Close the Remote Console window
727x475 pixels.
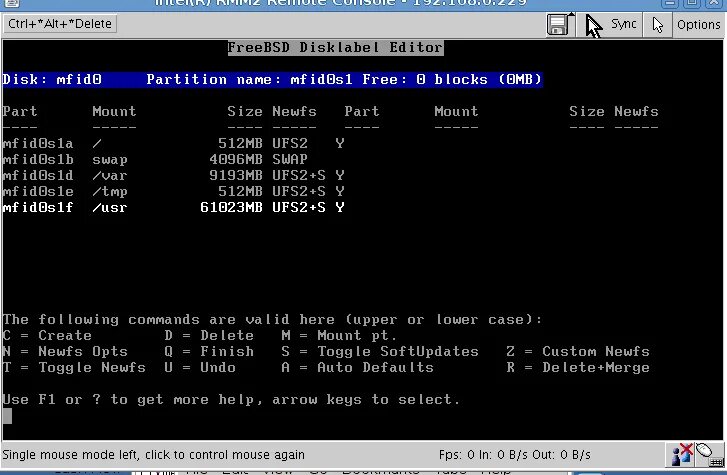714,3
